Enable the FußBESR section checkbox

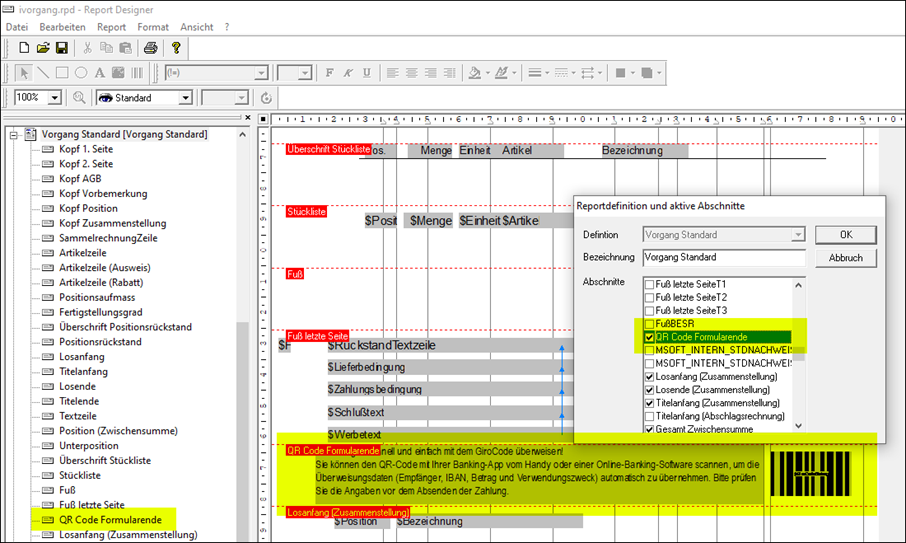[649, 324]
